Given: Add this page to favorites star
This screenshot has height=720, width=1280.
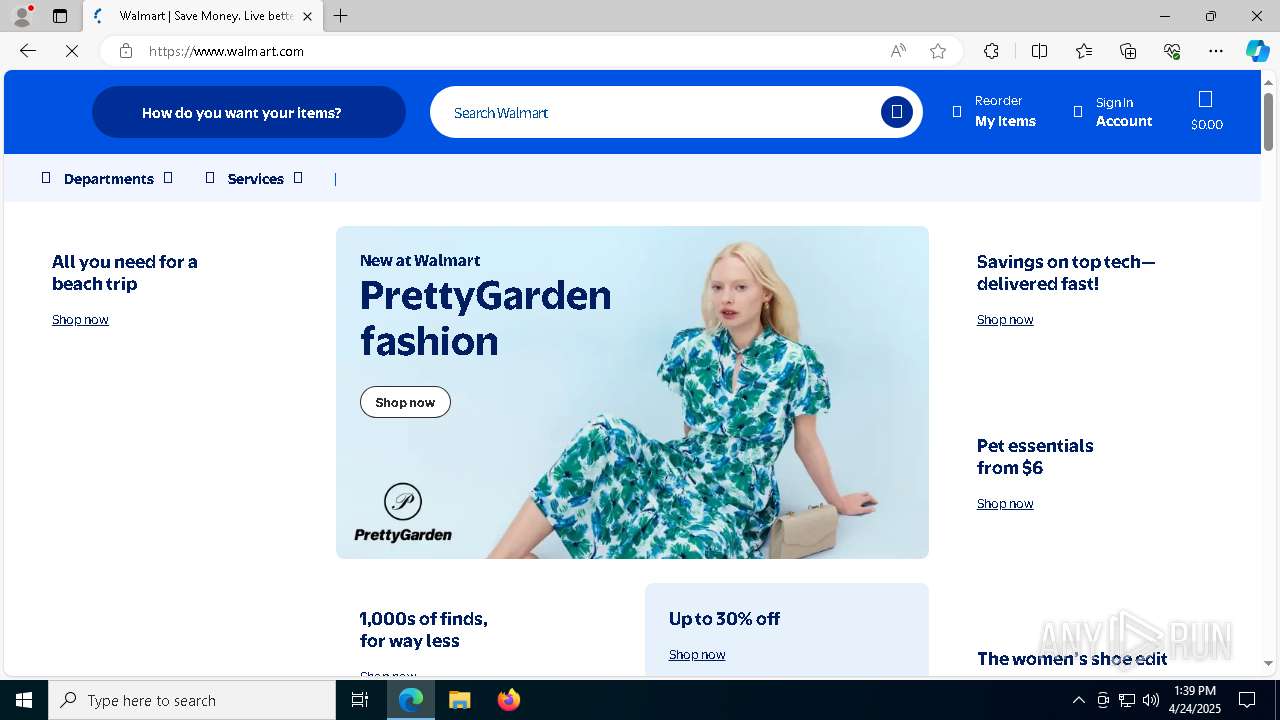Looking at the screenshot, I should (938, 51).
